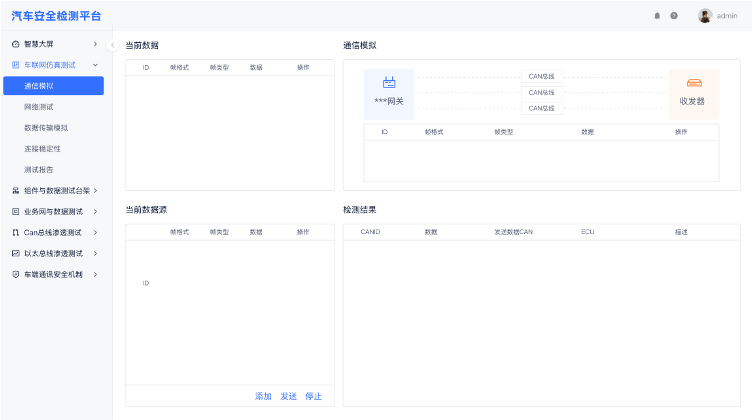Click the help question mark icon
The width and height of the screenshot is (752, 420).
pyautogui.click(x=674, y=16)
